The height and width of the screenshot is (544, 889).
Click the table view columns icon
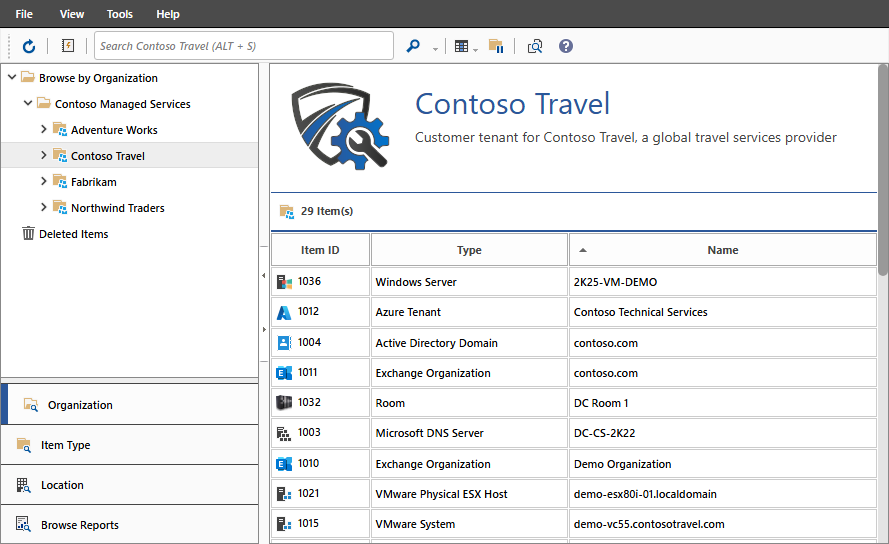coord(462,47)
